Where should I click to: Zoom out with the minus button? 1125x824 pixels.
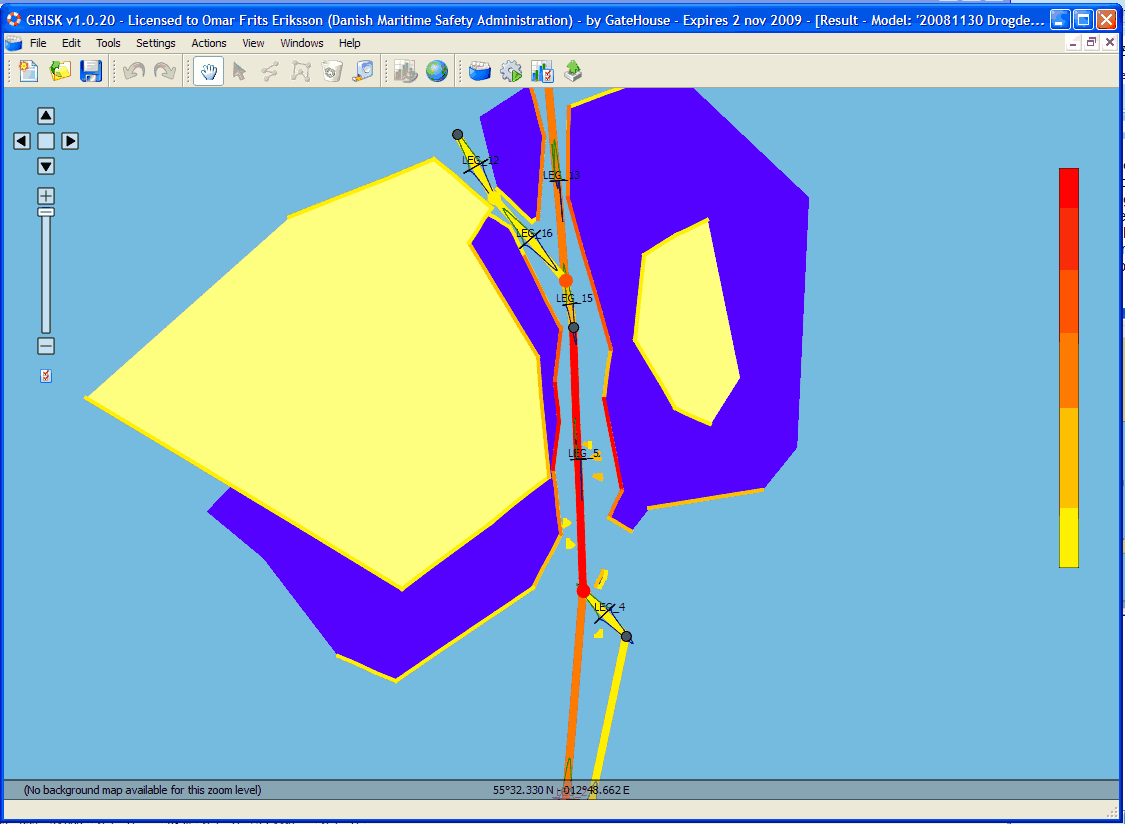46,347
